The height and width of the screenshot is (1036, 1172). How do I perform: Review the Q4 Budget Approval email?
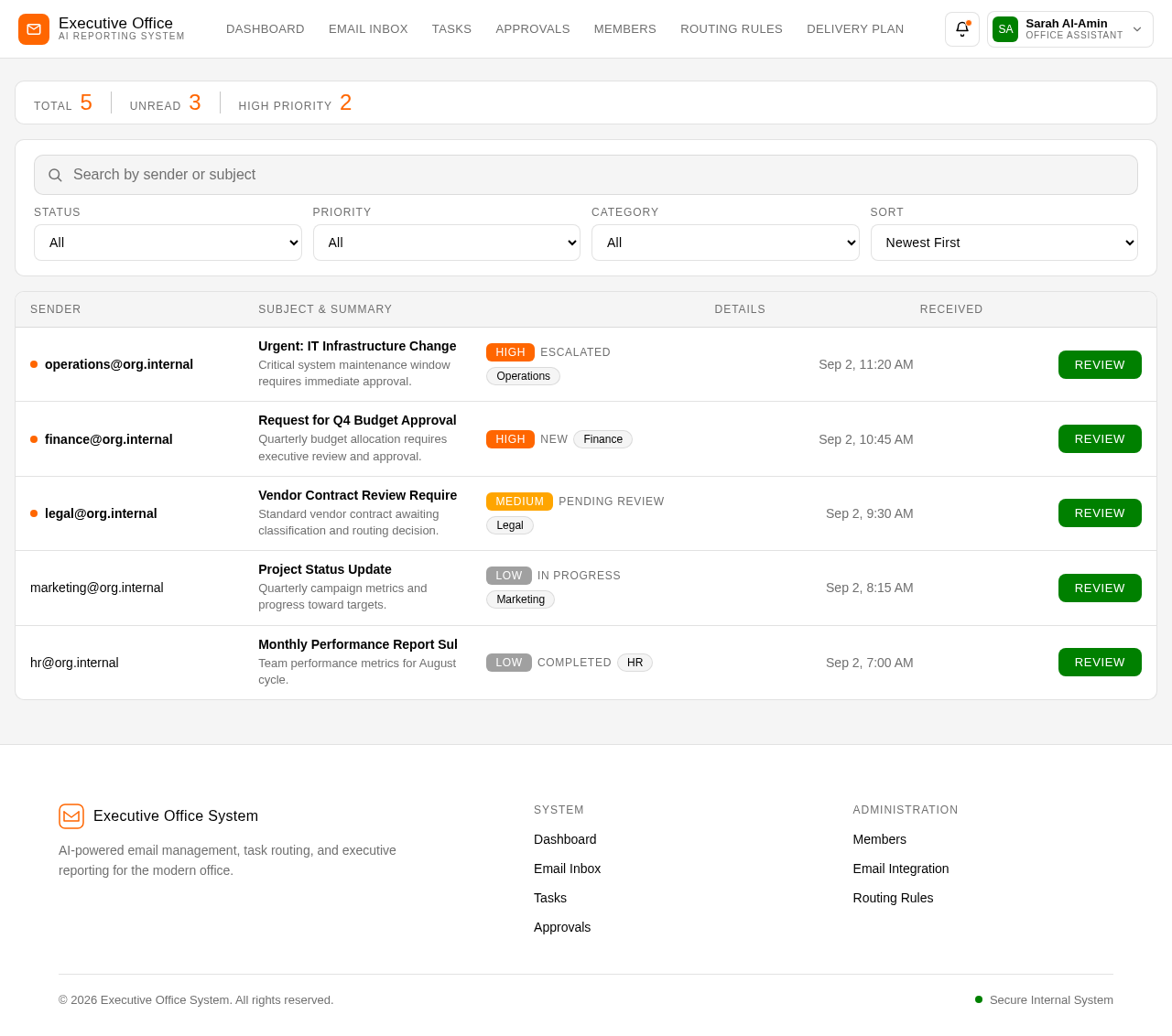click(x=1100, y=439)
